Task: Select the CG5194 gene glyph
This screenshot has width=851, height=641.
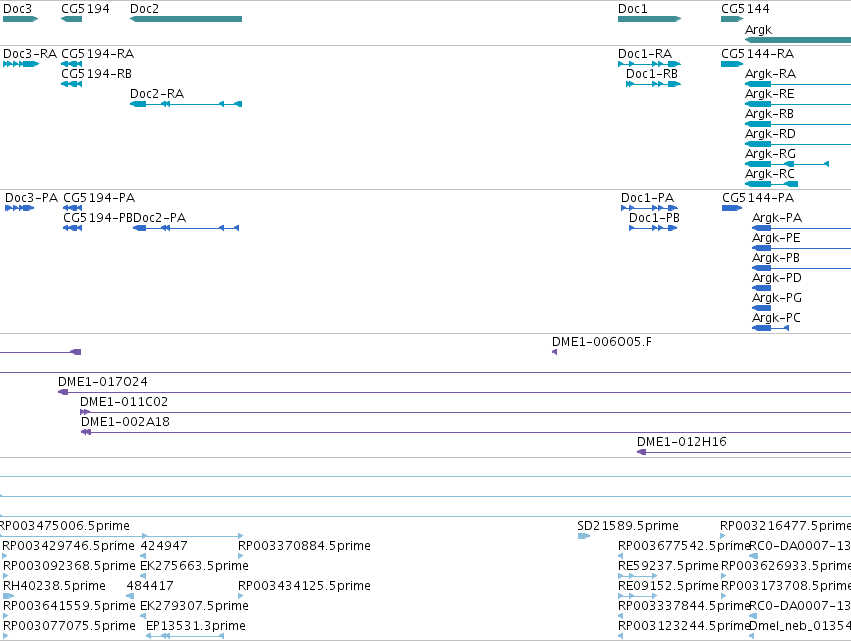Action: tap(71, 19)
